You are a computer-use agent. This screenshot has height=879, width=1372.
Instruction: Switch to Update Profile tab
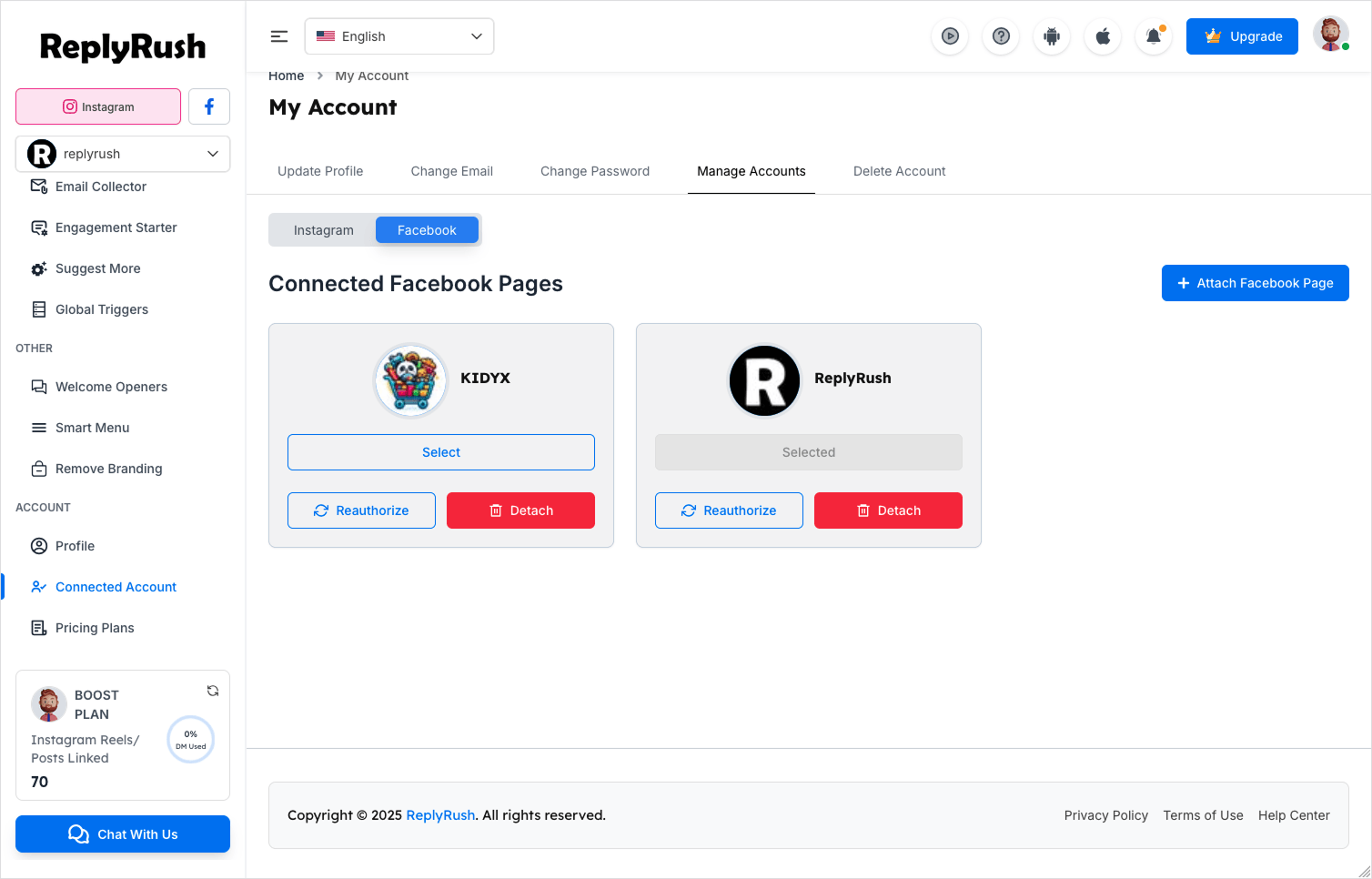coord(320,171)
